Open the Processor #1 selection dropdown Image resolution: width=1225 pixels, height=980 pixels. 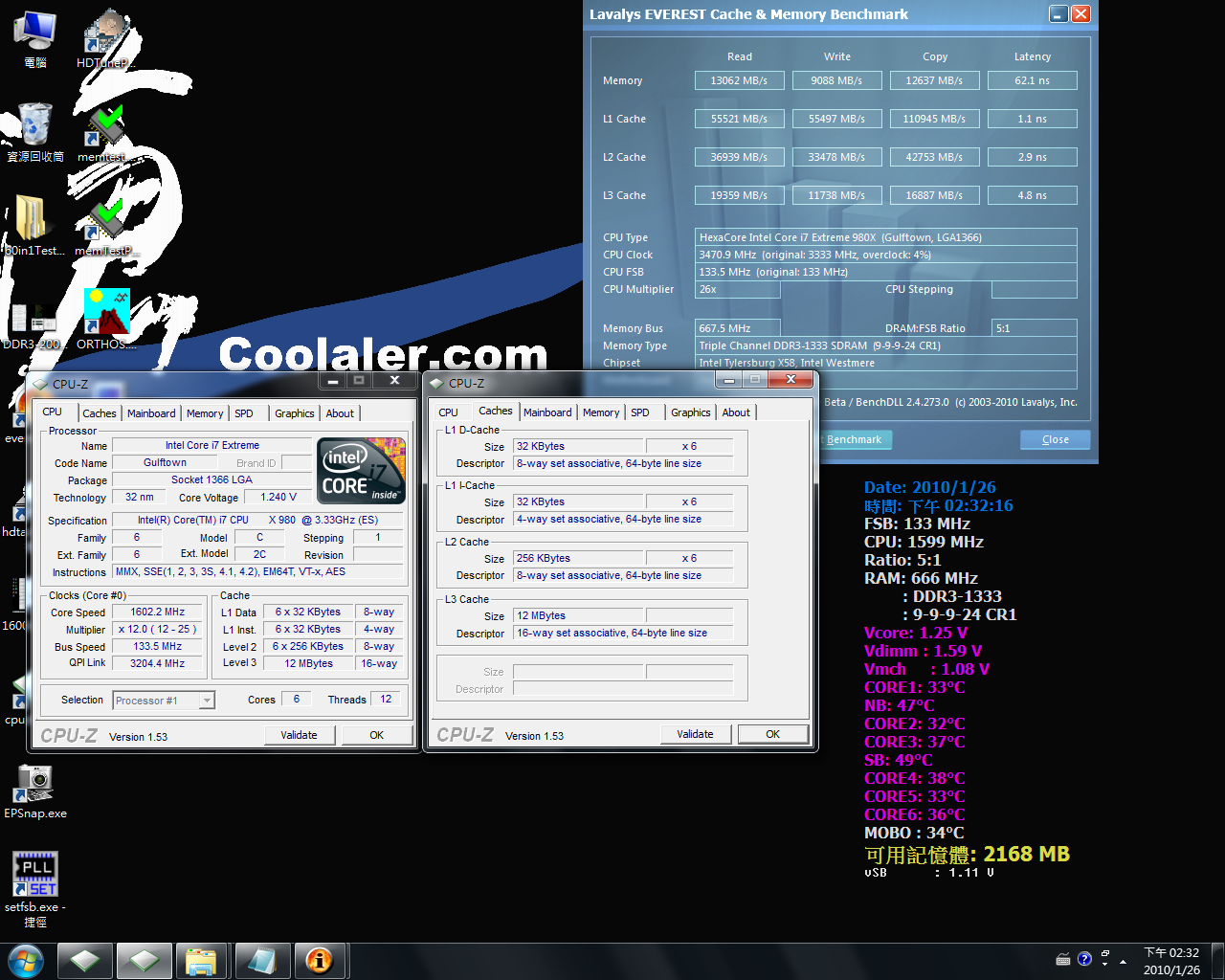tap(164, 701)
